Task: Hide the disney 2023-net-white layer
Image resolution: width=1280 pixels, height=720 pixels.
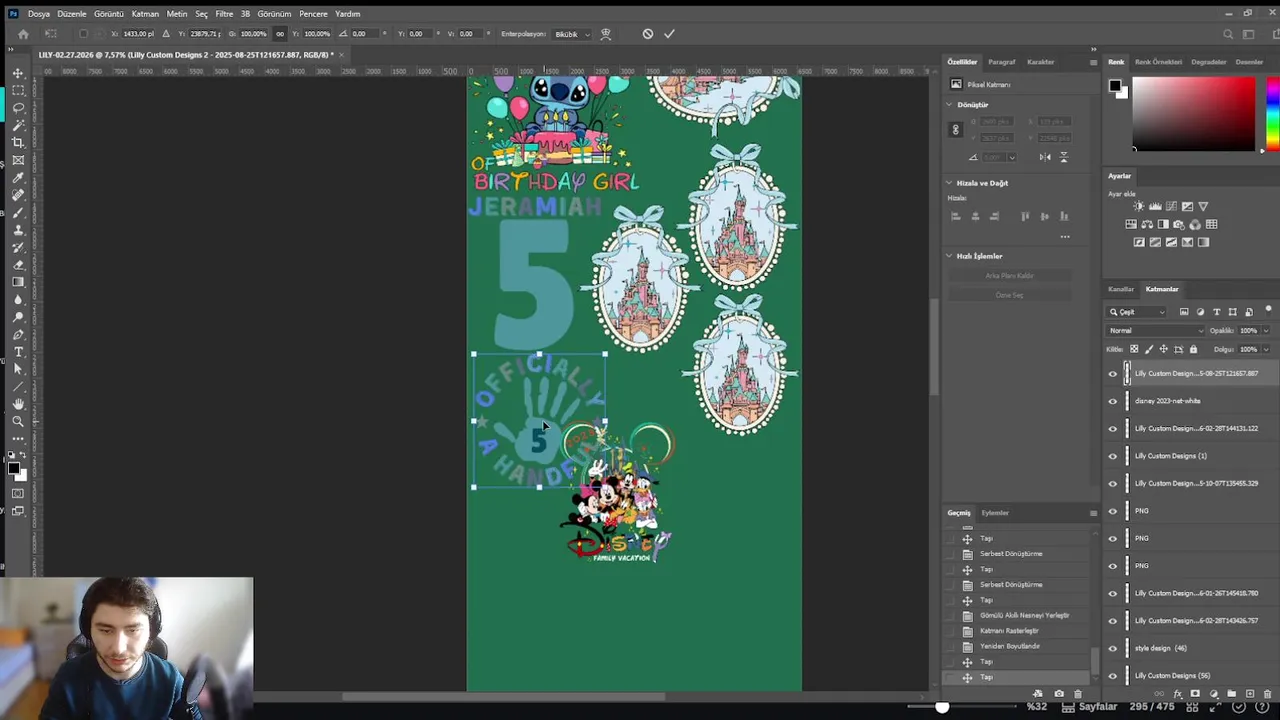Action: 1113,401
